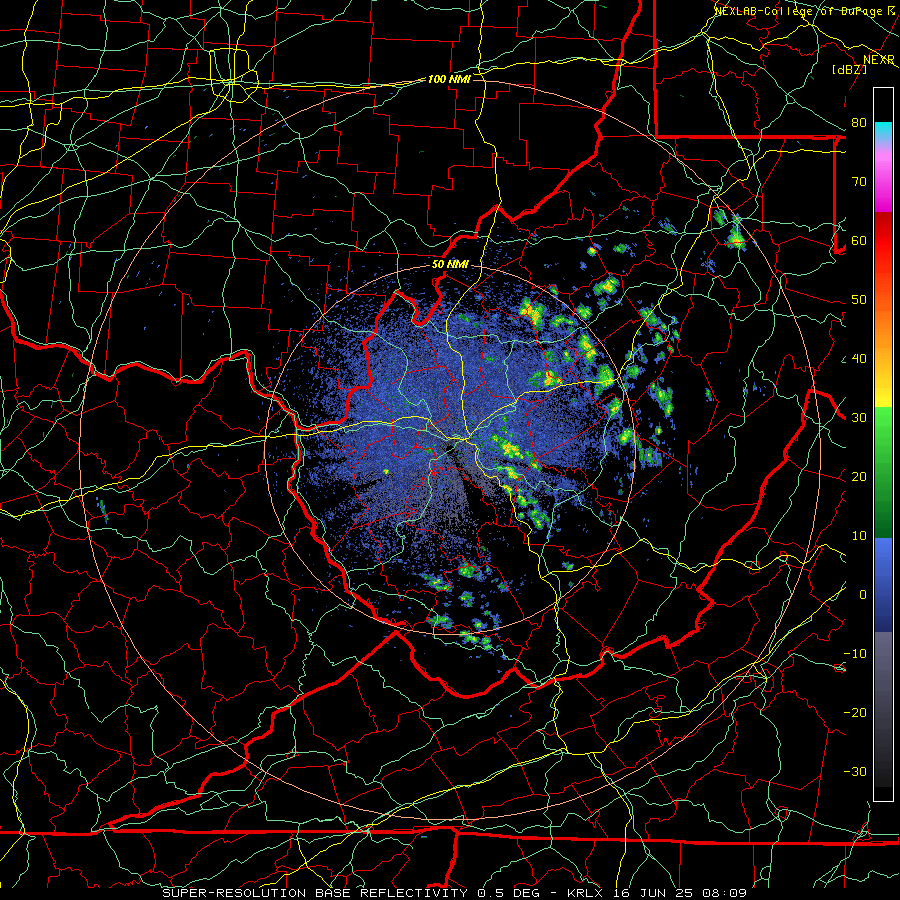Select the 10 value on the dBZ scale
This screenshot has height=900, width=900.
[859, 536]
